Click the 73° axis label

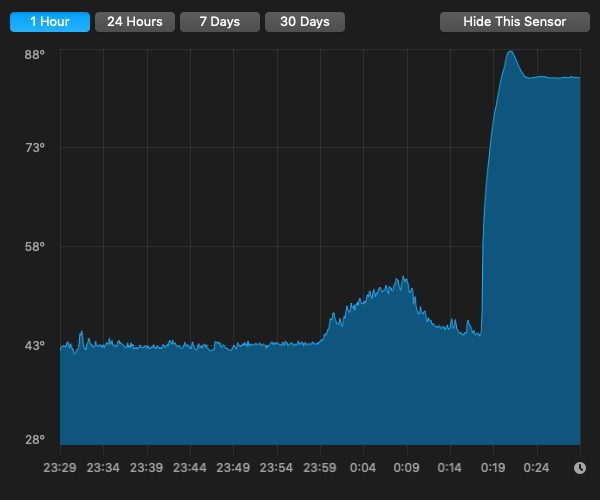[x=35, y=147]
